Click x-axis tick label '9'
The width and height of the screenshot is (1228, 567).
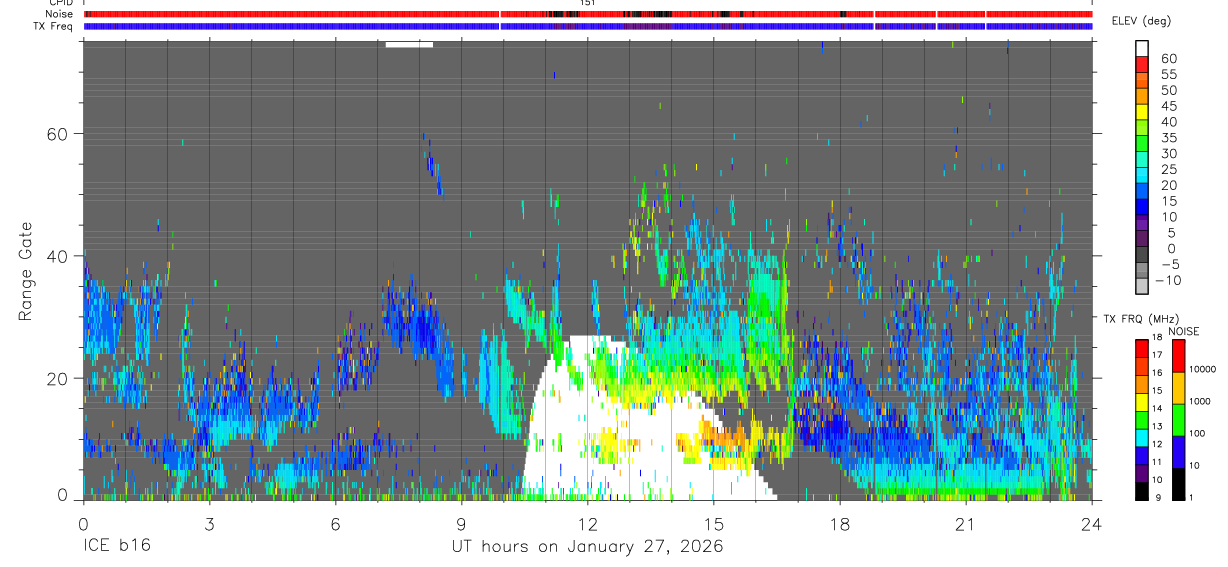point(461,524)
